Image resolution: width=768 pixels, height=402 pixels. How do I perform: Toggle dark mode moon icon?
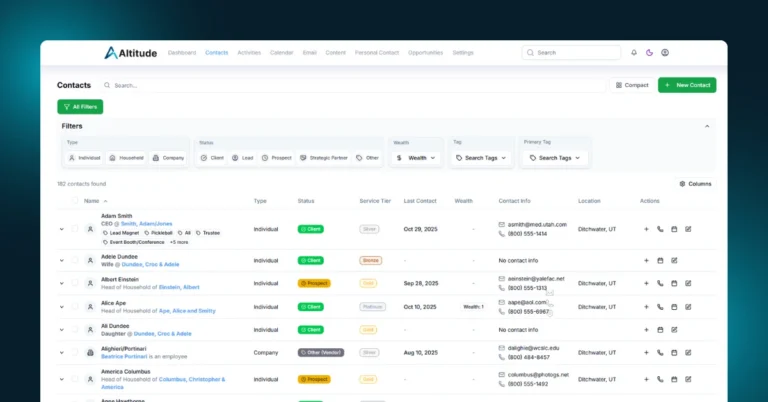[649, 52]
